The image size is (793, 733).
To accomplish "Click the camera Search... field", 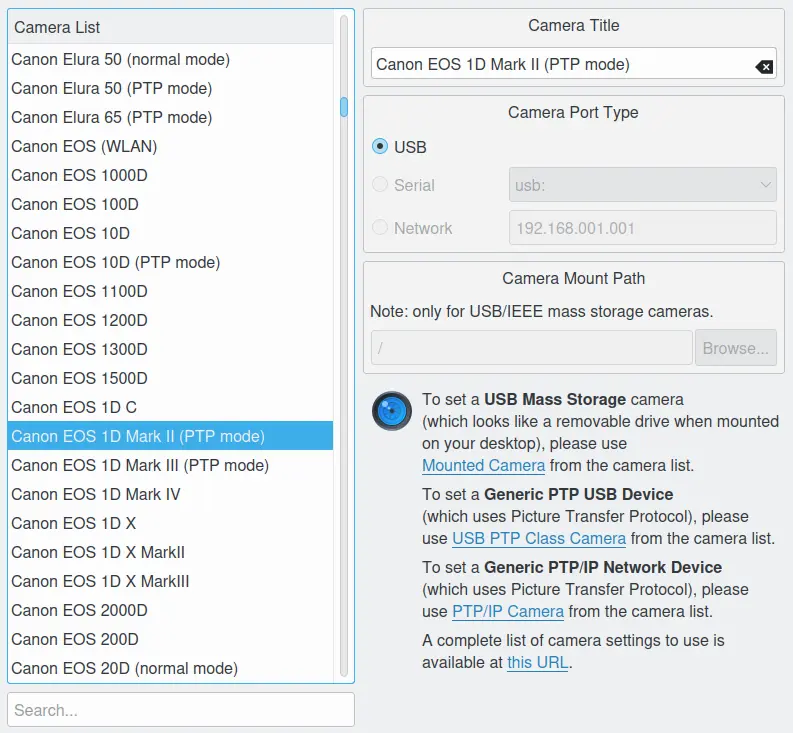I will (x=181, y=710).
